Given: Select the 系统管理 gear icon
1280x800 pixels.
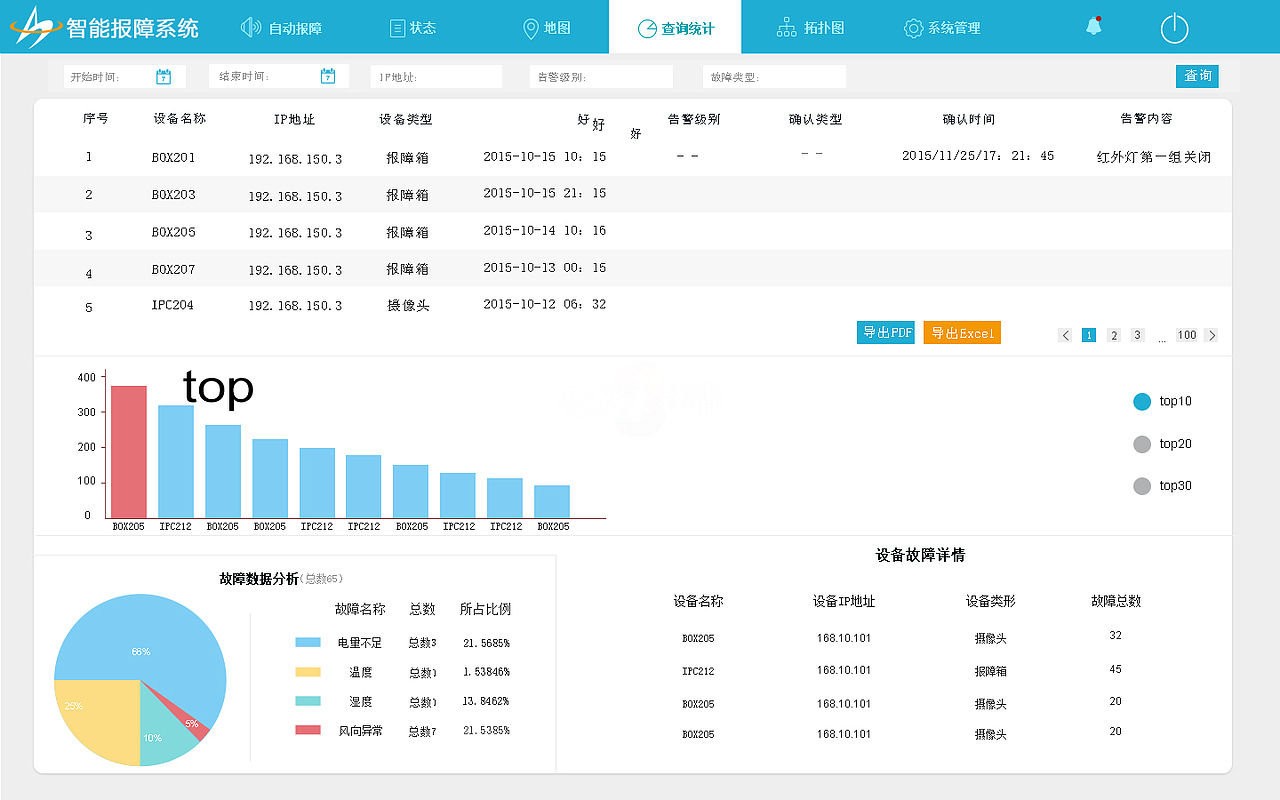Looking at the screenshot, I should pos(913,27).
